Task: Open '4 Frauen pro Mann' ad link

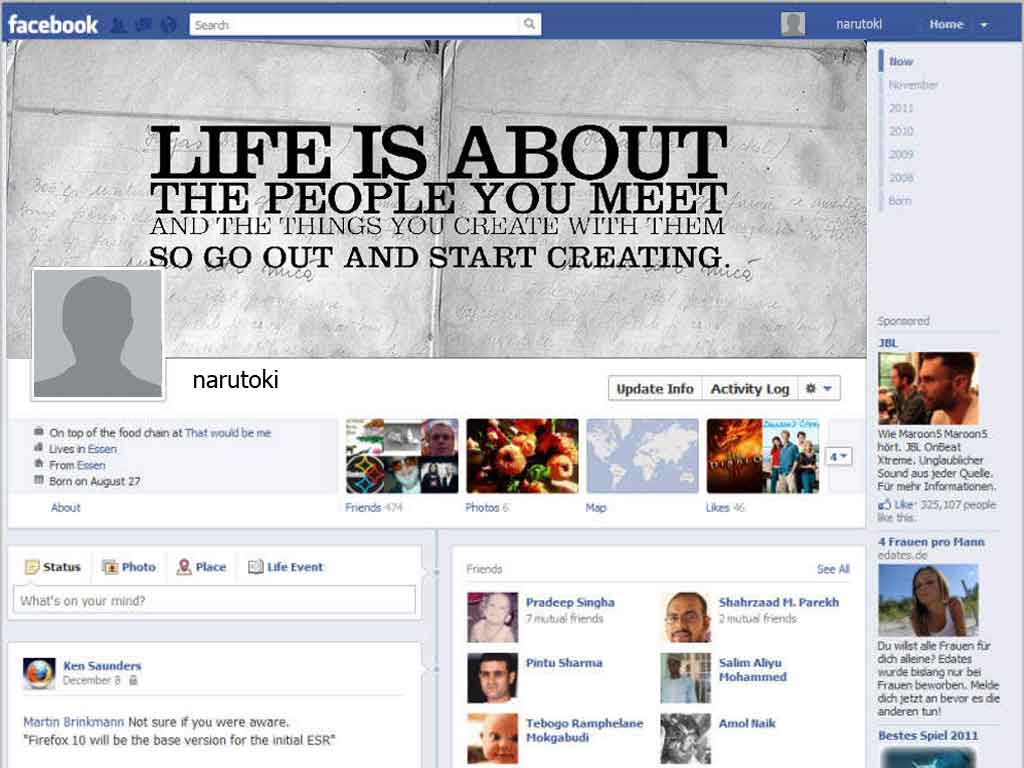Action: pyautogui.click(x=931, y=541)
